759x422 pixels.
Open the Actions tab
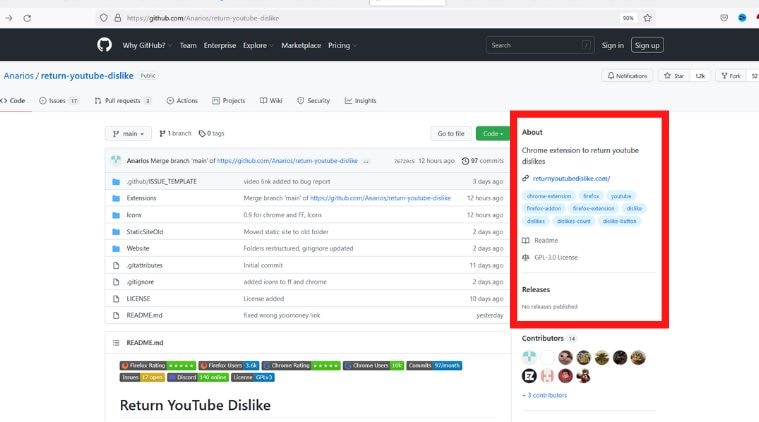182,101
